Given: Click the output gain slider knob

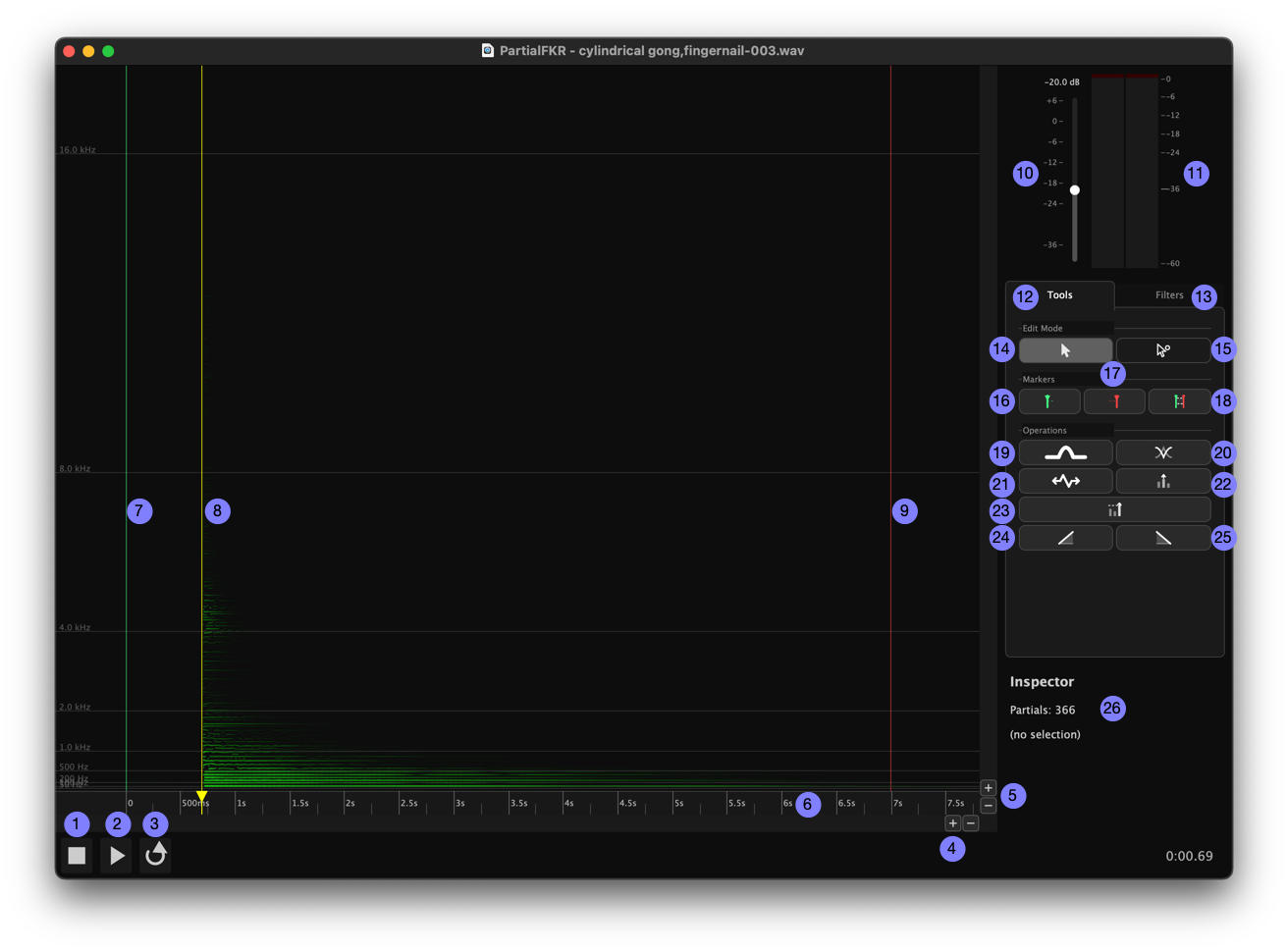Looking at the screenshot, I should [1075, 190].
